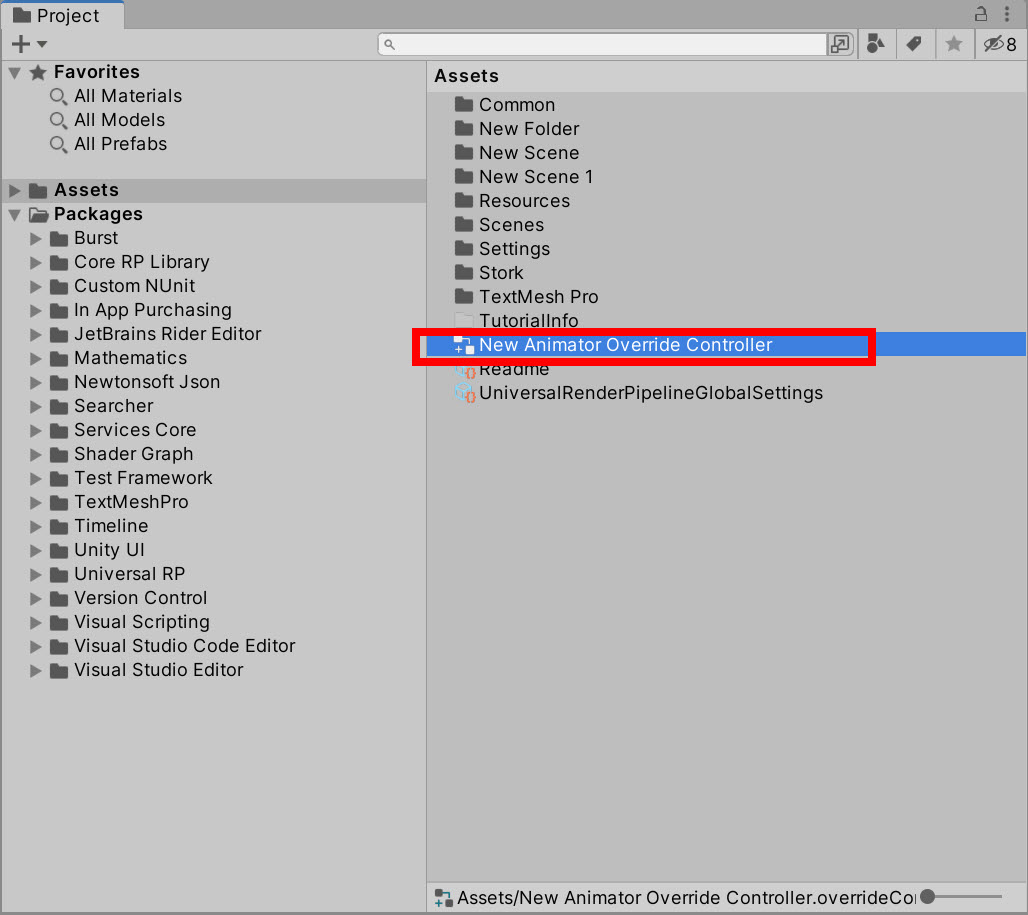This screenshot has width=1028, height=915.
Task: Expand the Burst package folder
Action: 35,239
